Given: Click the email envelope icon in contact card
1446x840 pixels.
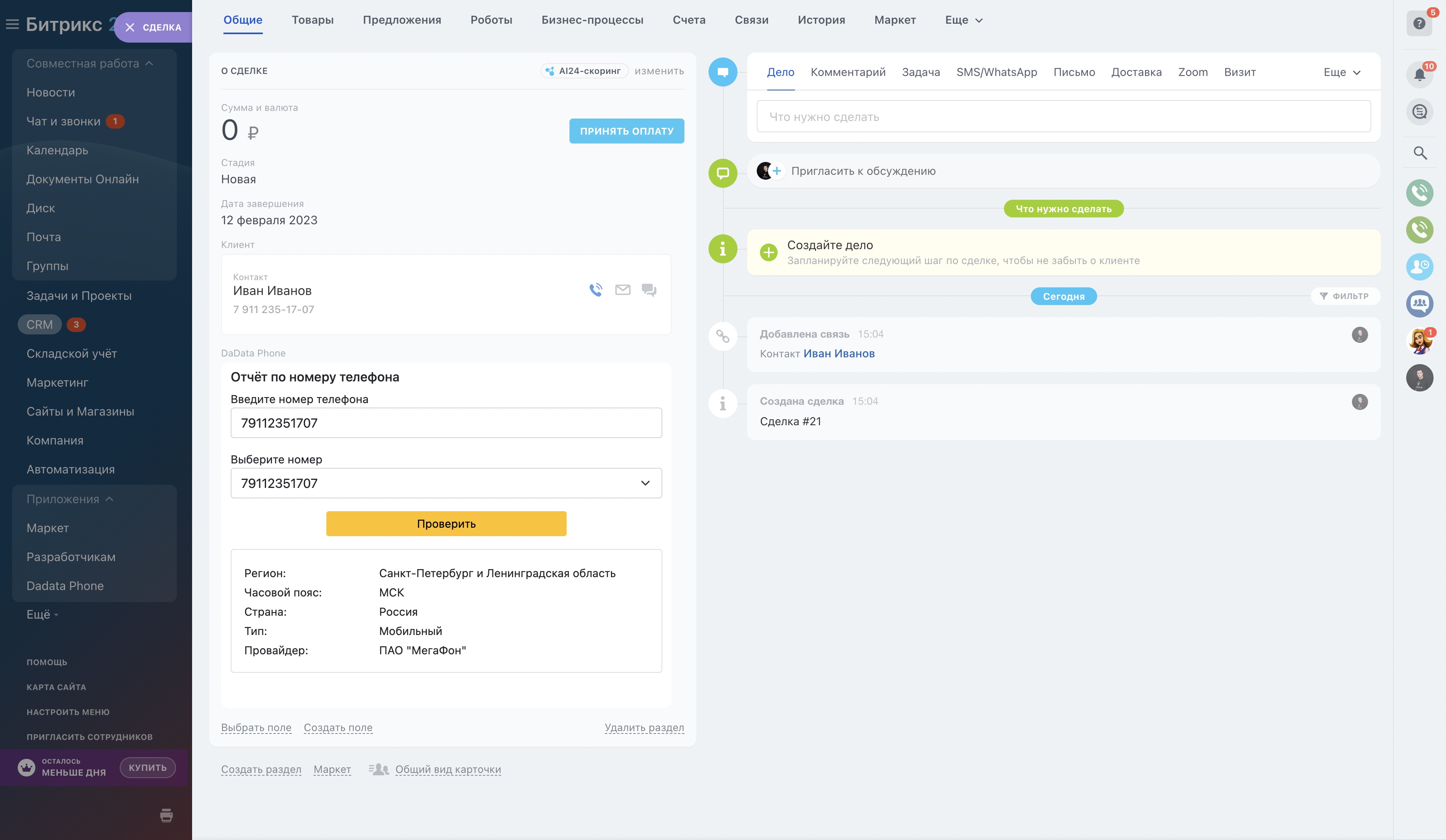Looking at the screenshot, I should pos(623,290).
